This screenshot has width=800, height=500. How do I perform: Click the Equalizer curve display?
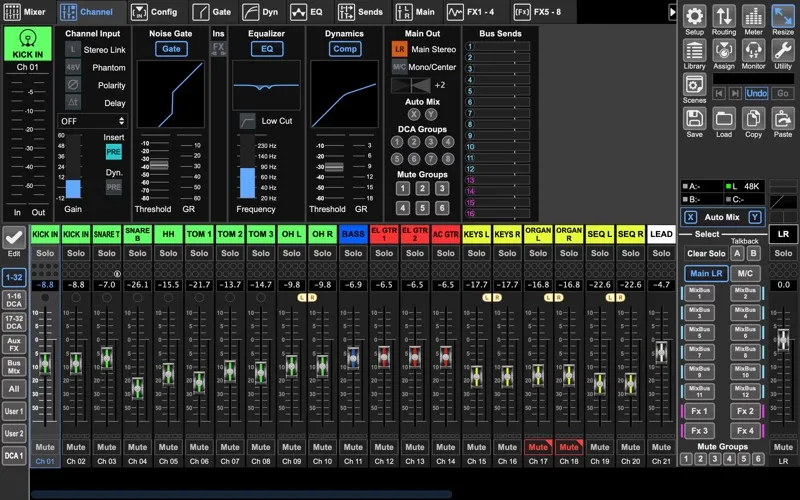tap(267, 86)
